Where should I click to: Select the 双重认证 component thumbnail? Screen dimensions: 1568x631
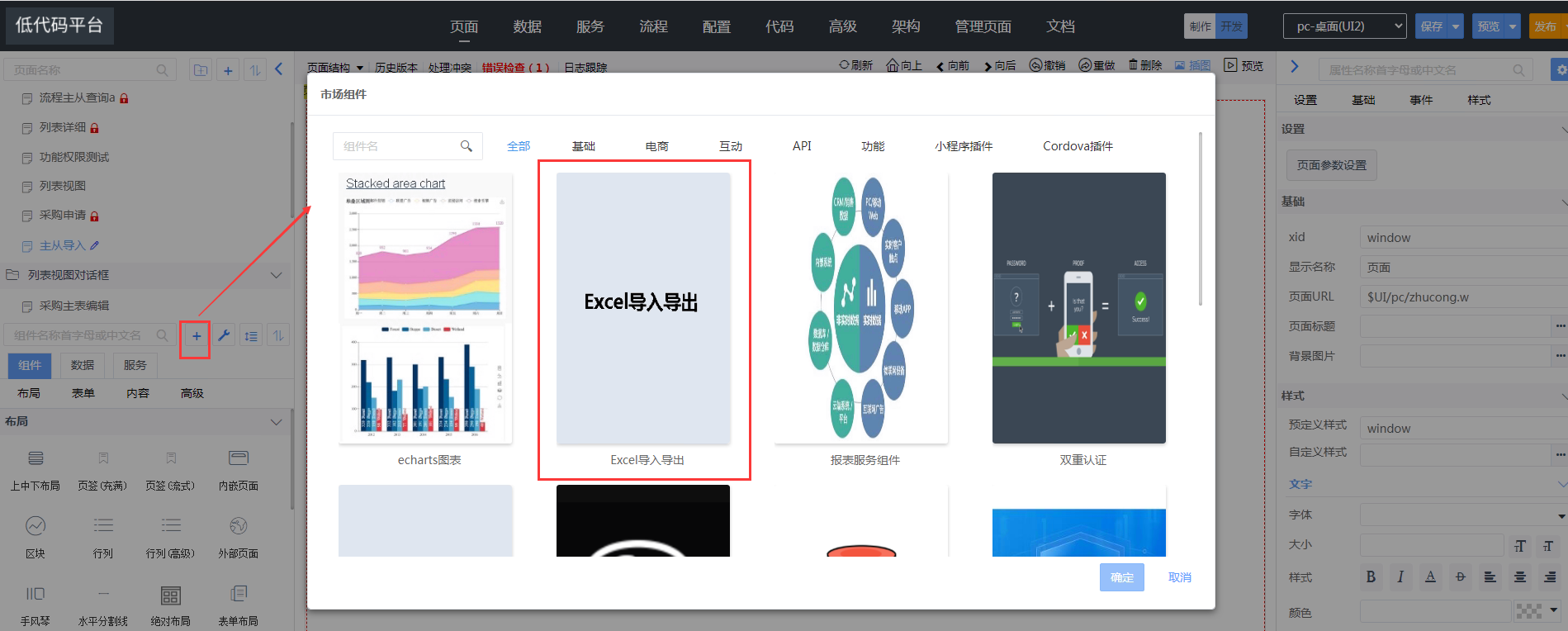coord(1079,308)
